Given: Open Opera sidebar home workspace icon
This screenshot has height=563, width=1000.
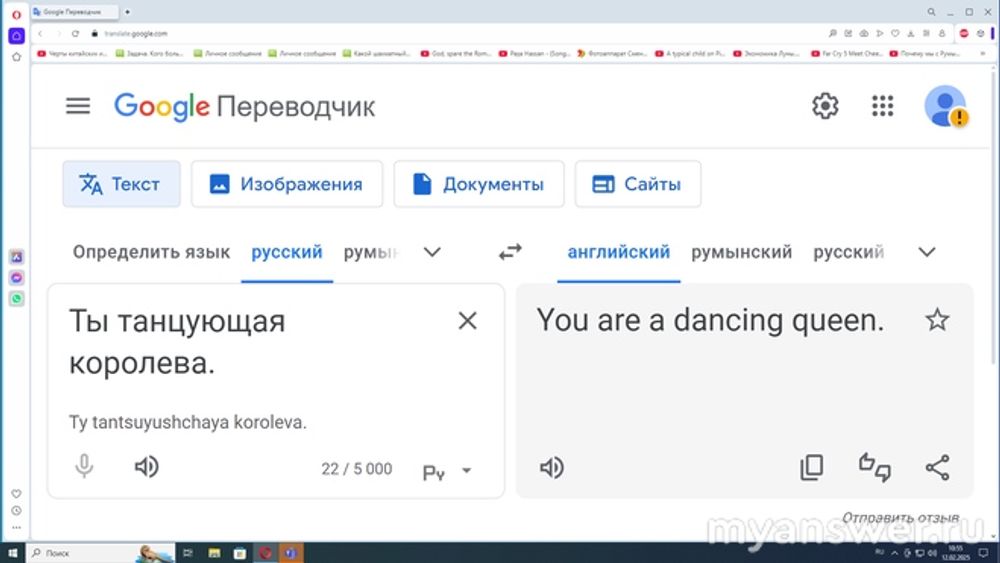Looking at the screenshot, I should coord(17,36).
